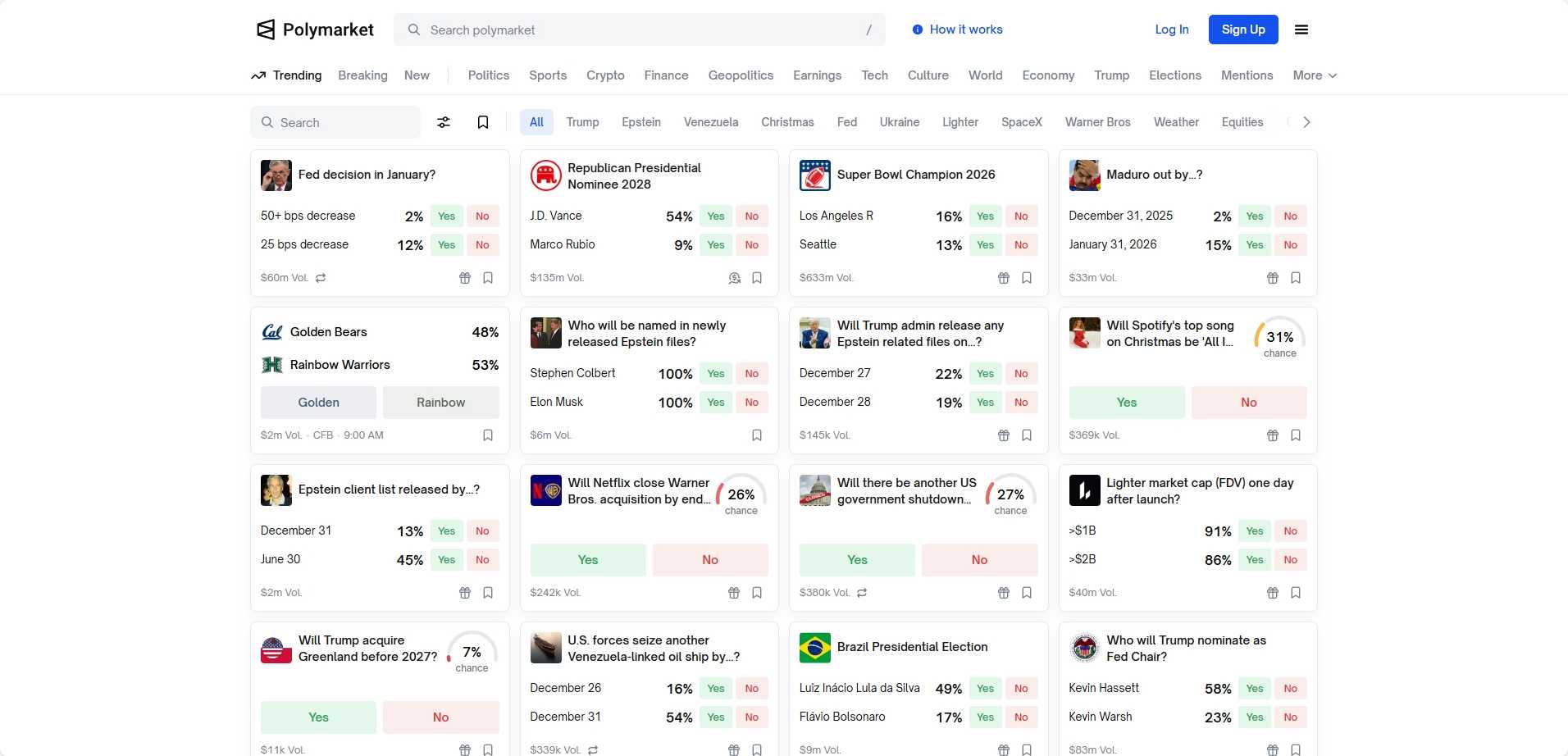Bookmark the Epstein client list market
Viewport: 1568px width, 756px height.
(488, 593)
